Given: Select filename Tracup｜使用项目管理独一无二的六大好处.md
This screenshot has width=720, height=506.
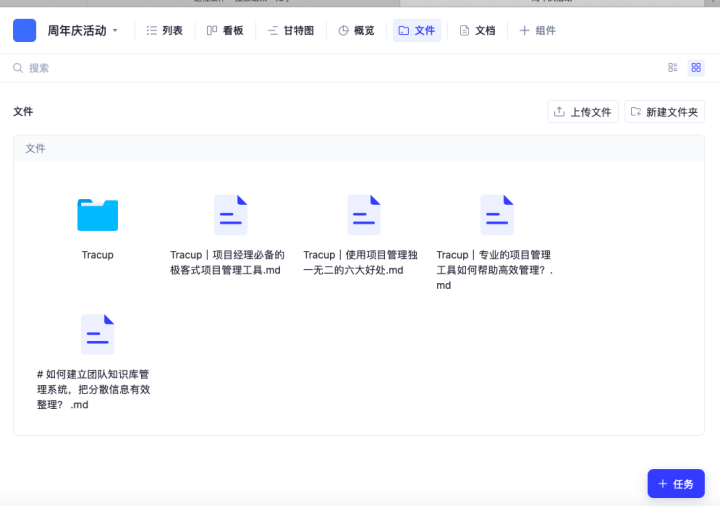Looking at the screenshot, I should tap(360, 262).
